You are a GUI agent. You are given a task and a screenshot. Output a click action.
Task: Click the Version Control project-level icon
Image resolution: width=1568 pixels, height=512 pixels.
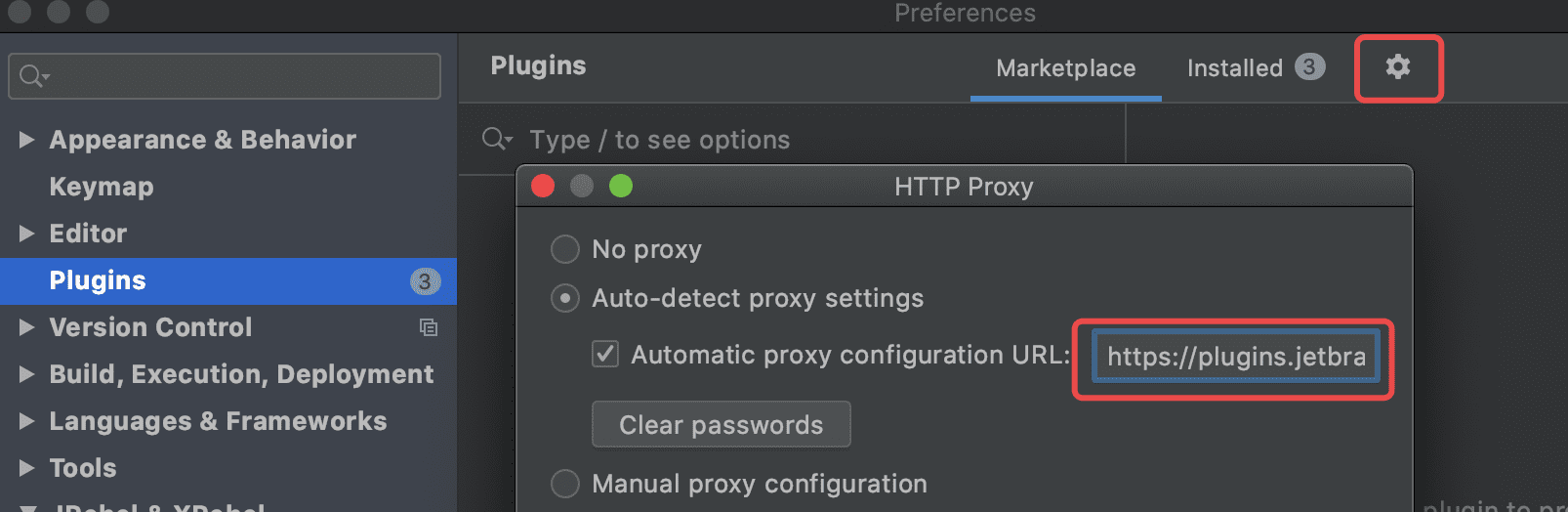[x=429, y=327]
